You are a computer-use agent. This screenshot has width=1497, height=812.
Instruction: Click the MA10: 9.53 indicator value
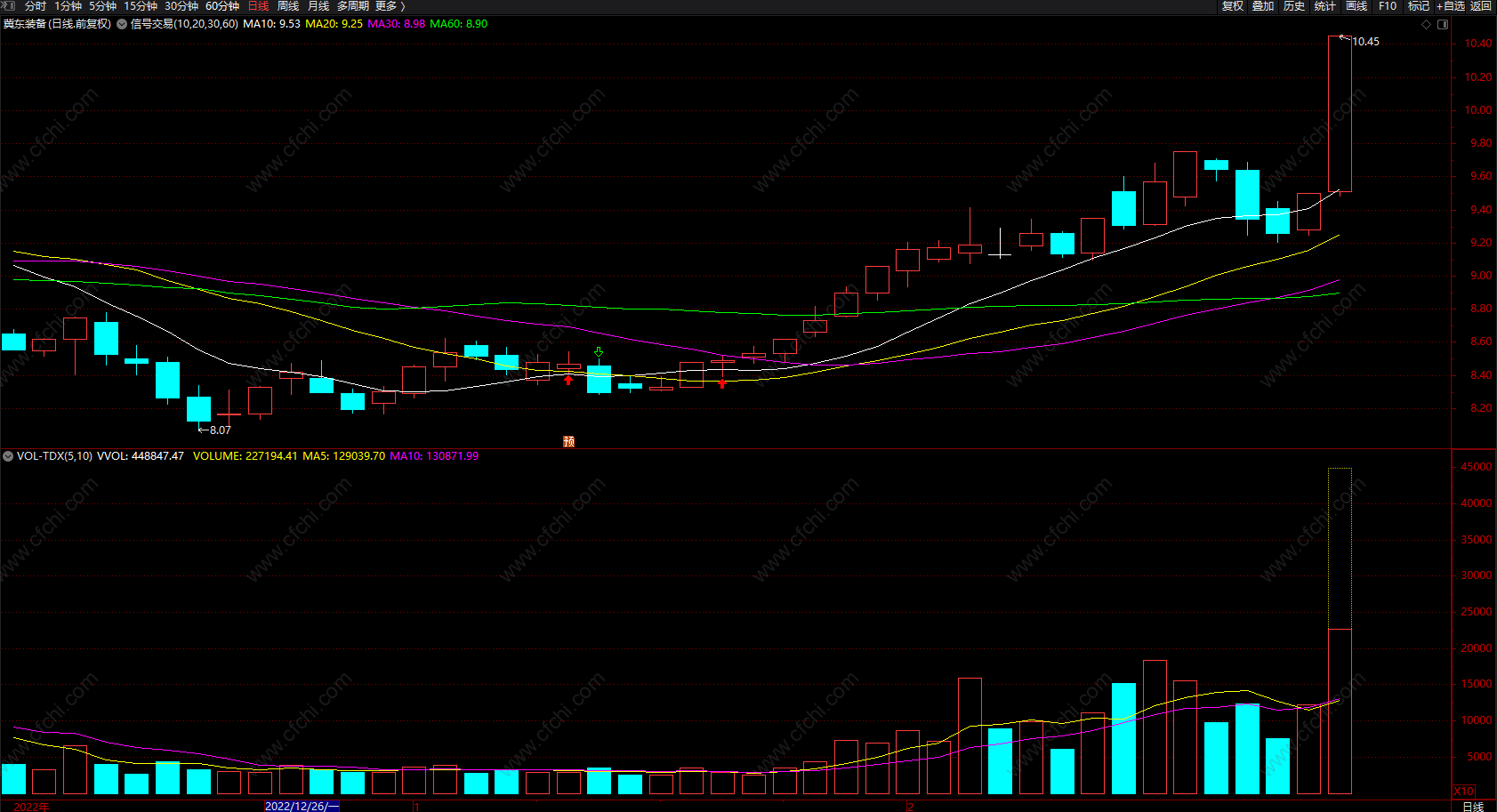point(271,24)
